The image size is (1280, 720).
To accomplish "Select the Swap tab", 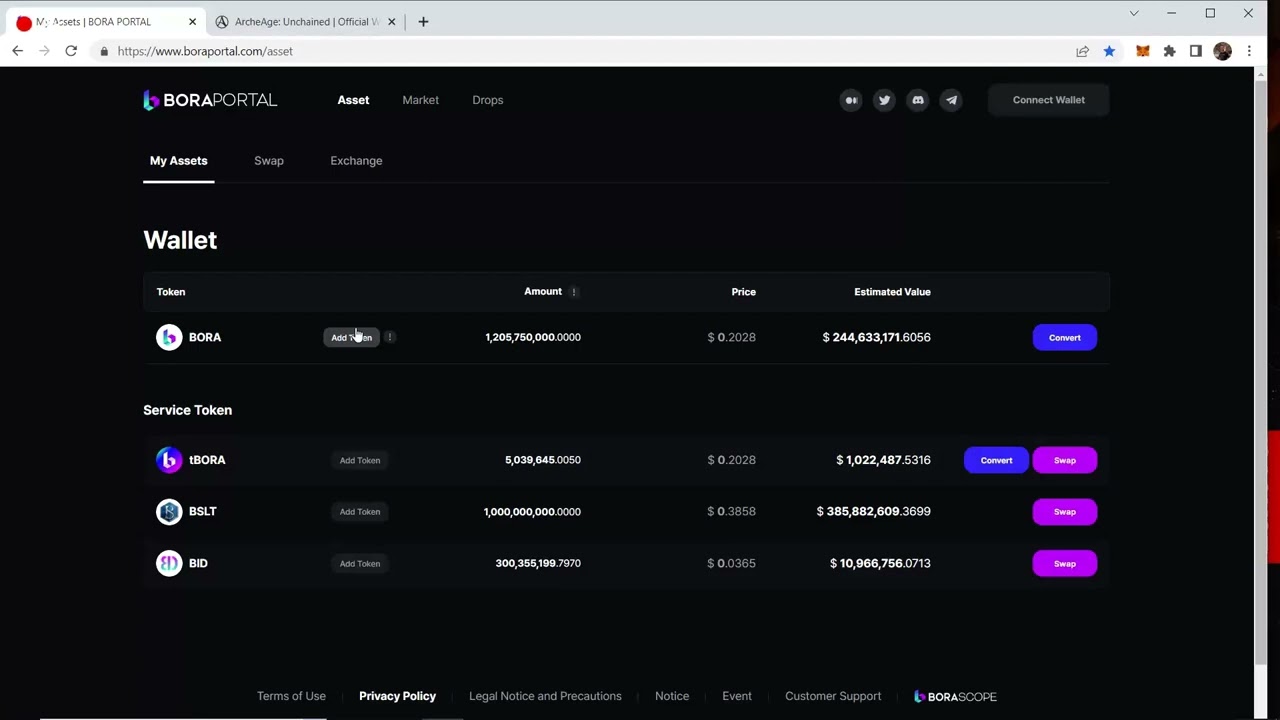I will pyautogui.click(x=269, y=161).
